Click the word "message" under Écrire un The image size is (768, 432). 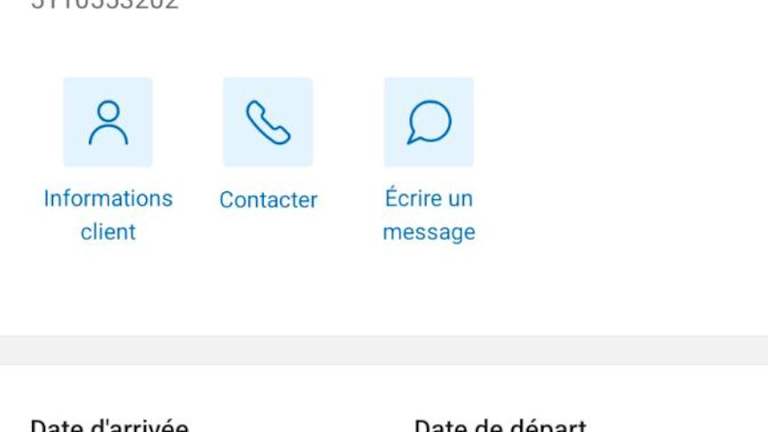429,232
